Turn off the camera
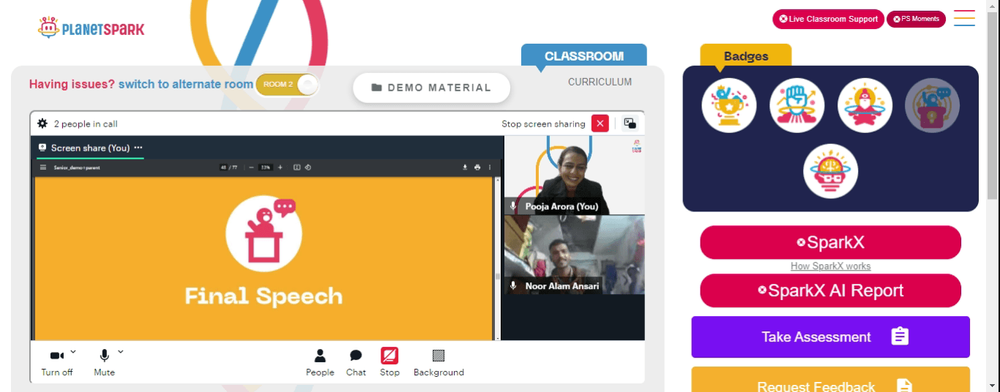Viewport: 1000px width, 392px height. (57, 362)
